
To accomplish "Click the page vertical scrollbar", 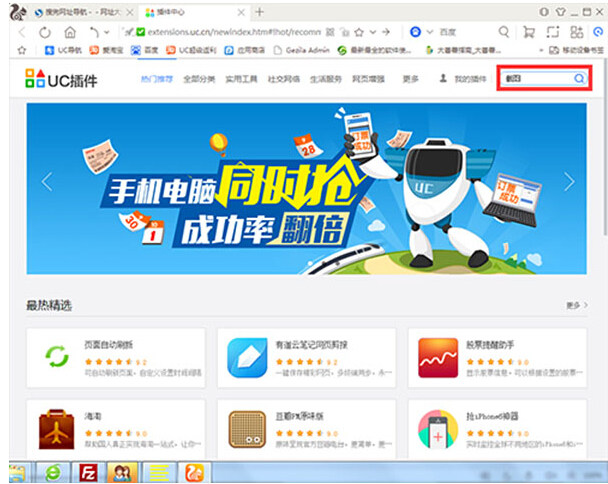I will click(605, 147).
